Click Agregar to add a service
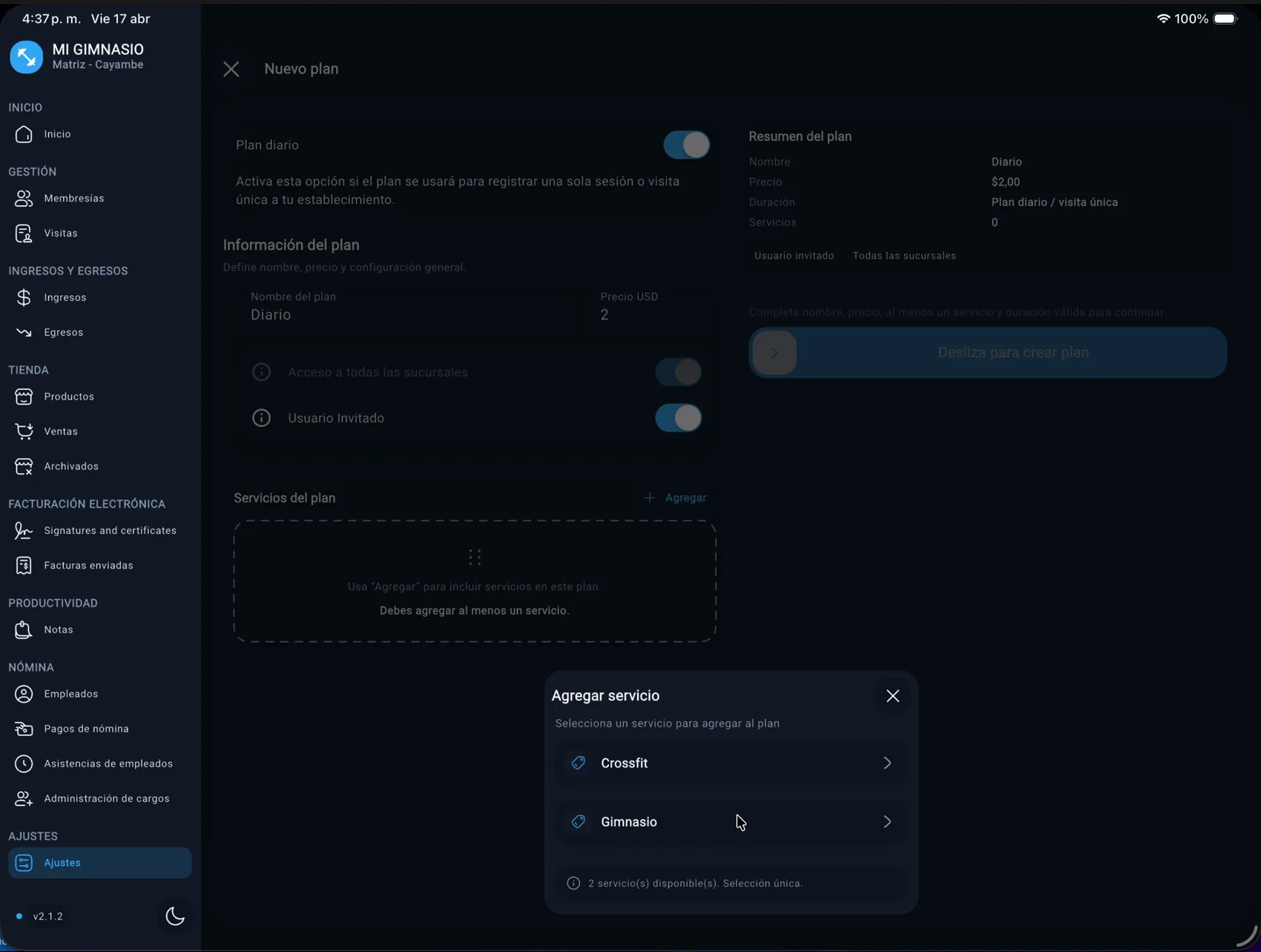Viewport: 1261px width, 952px height. tap(676, 498)
